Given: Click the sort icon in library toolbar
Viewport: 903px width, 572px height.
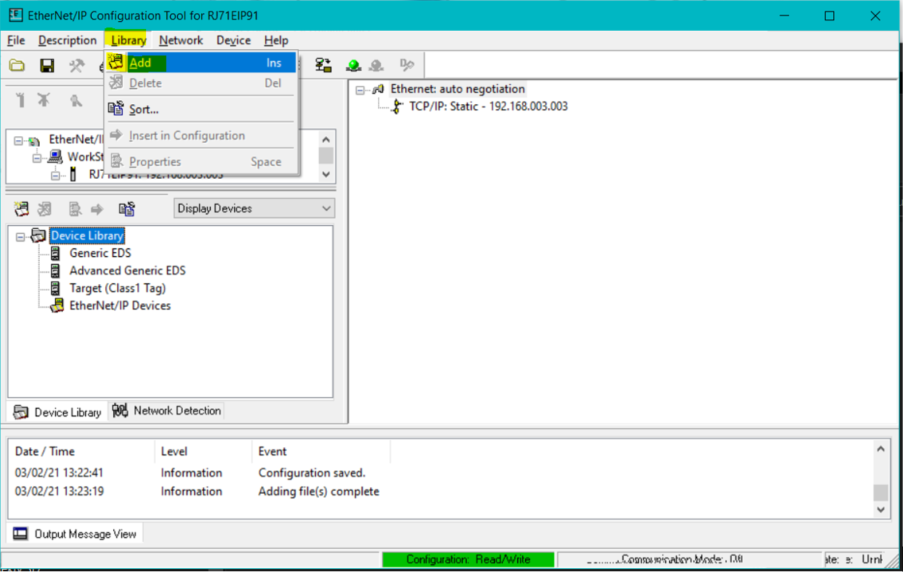Looking at the screenshot, I should coord(127,209).
